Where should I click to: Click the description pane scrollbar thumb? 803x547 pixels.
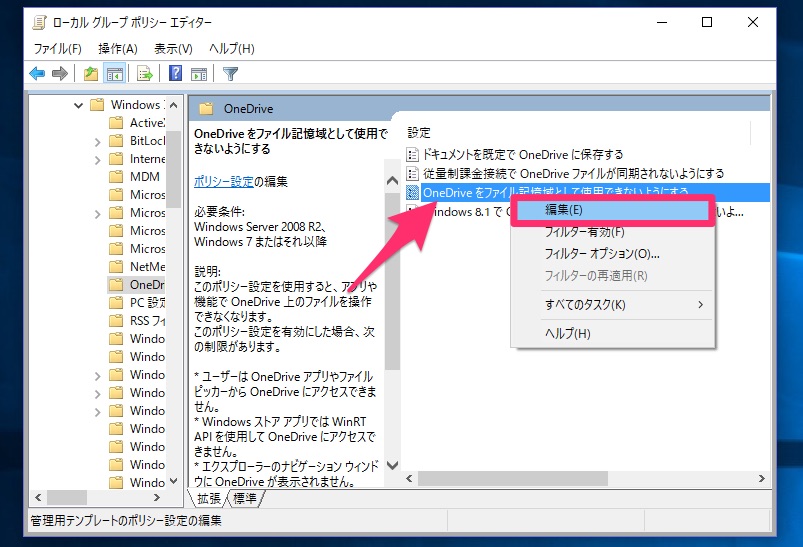[x=392, y=281]
